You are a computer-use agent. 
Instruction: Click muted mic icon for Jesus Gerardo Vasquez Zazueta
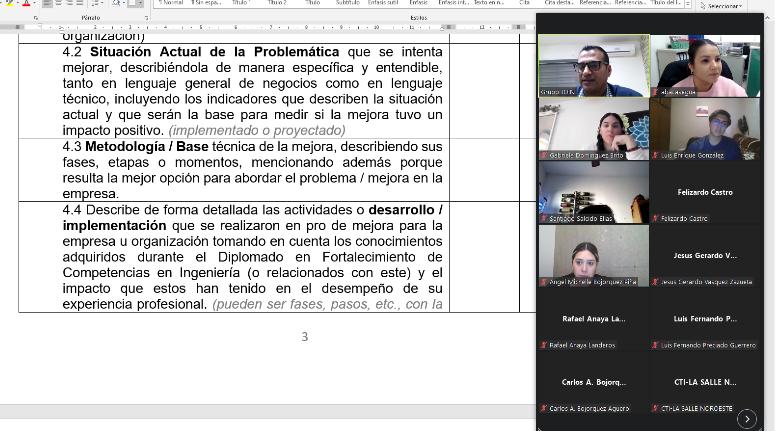pos(655,282)
